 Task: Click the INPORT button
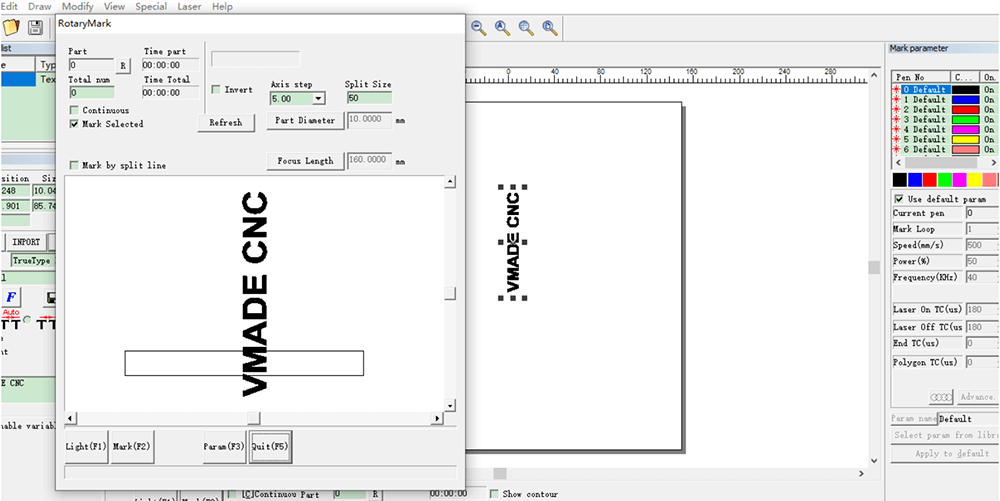(x=26, y=242)
